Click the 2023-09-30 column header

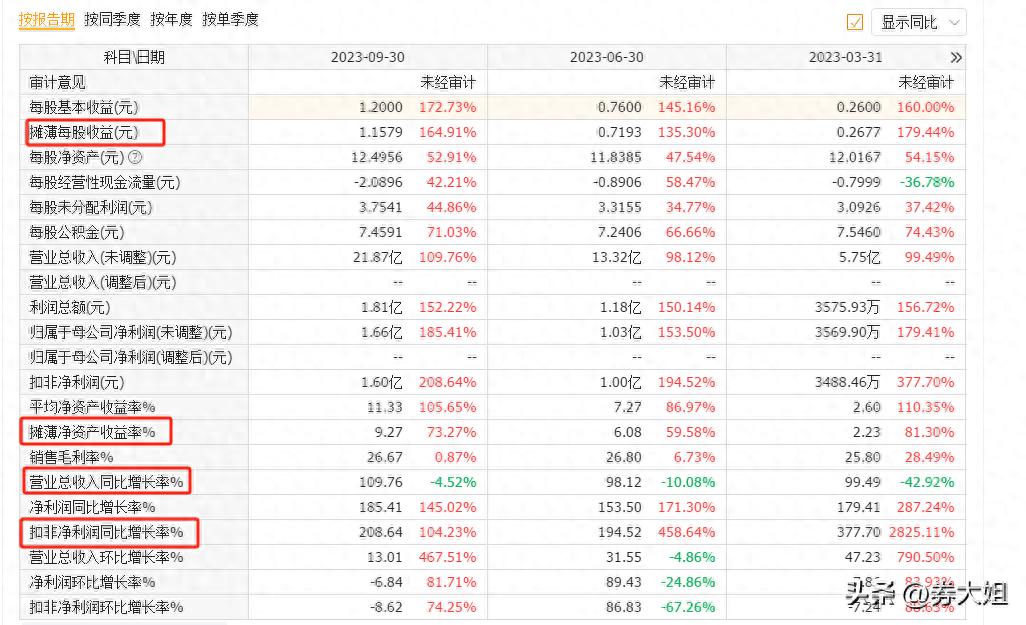click(x=368, y=58)
